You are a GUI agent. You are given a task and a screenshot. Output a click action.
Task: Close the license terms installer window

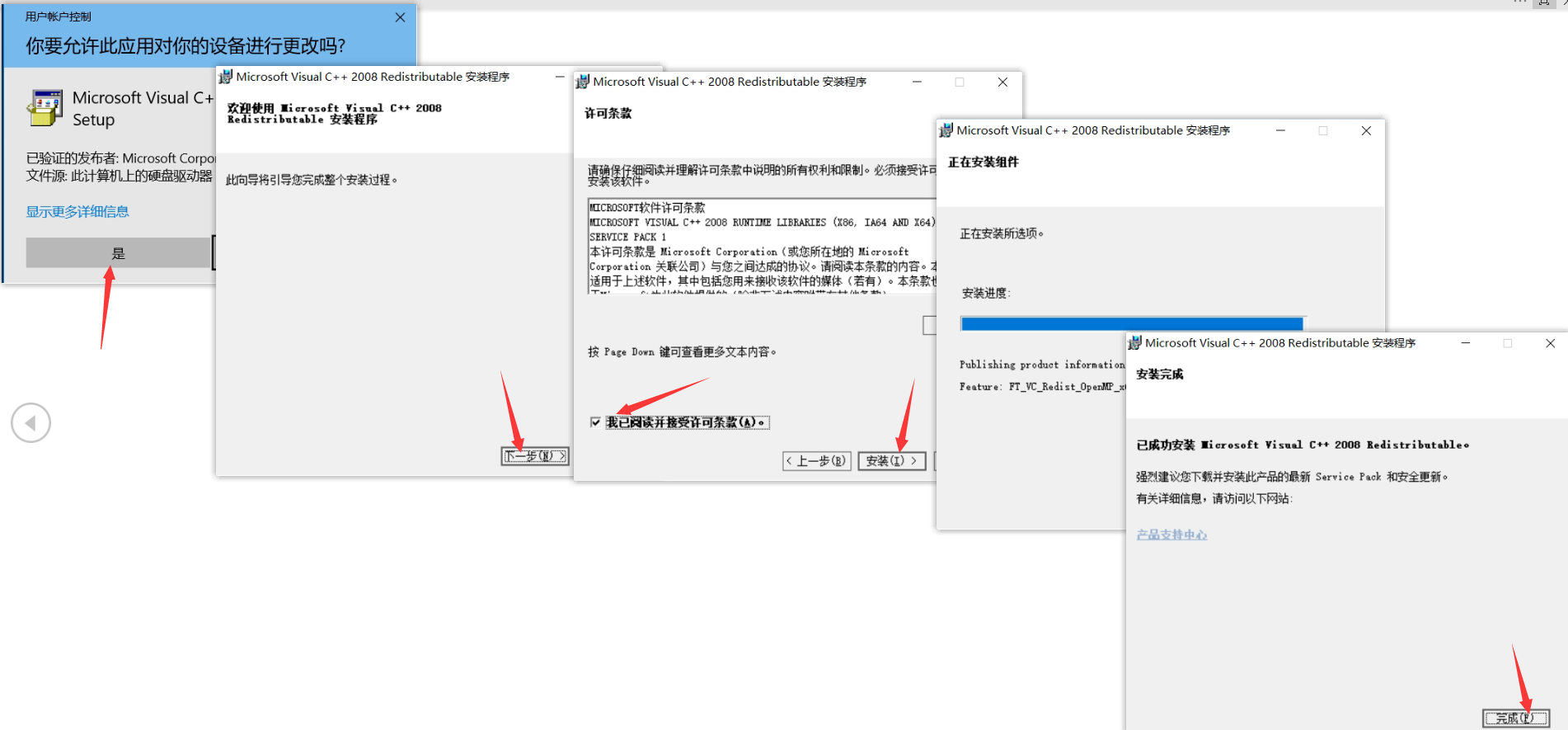point(1002,82)
